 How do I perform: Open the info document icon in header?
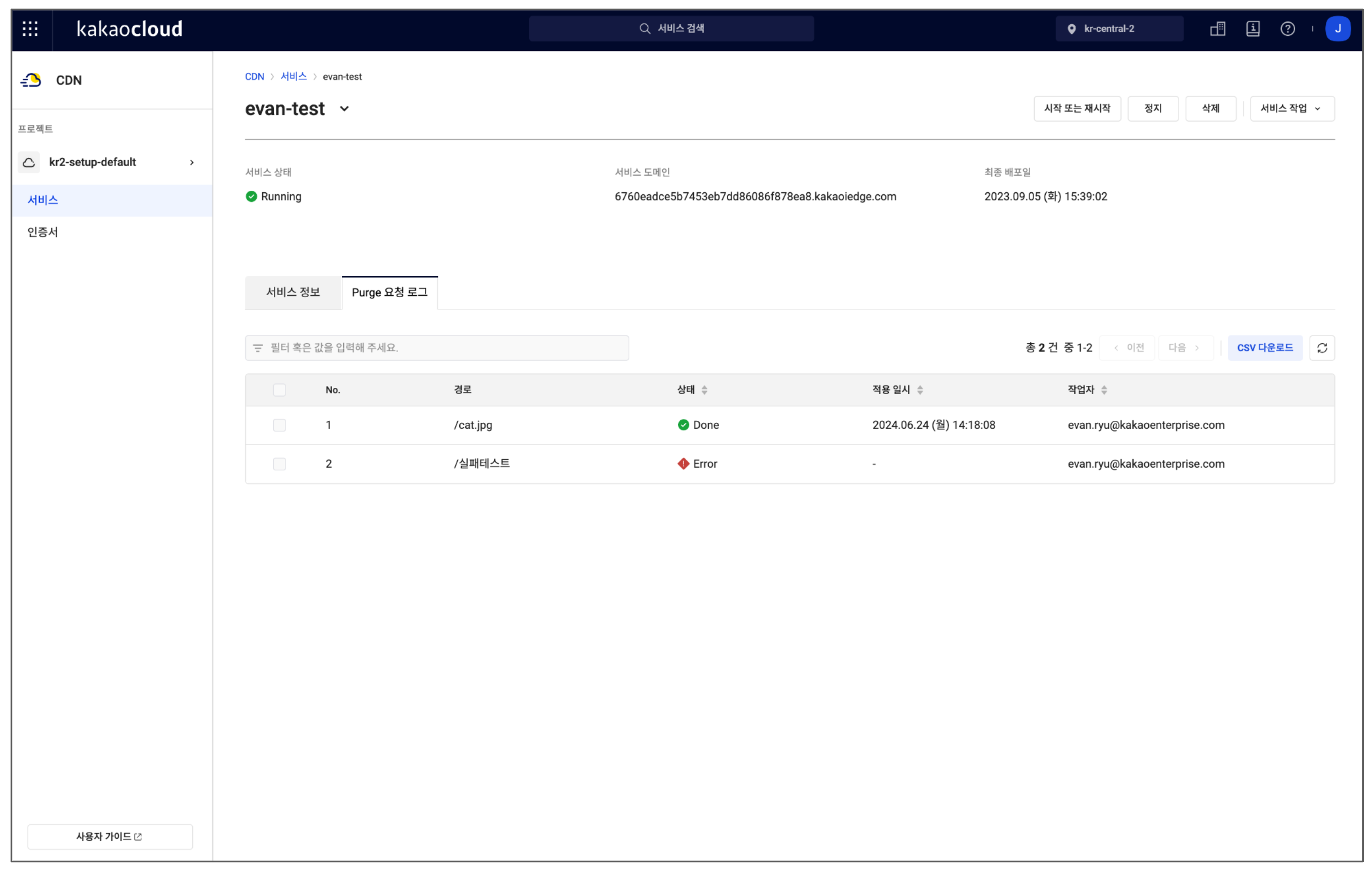tap(1253, 29)
